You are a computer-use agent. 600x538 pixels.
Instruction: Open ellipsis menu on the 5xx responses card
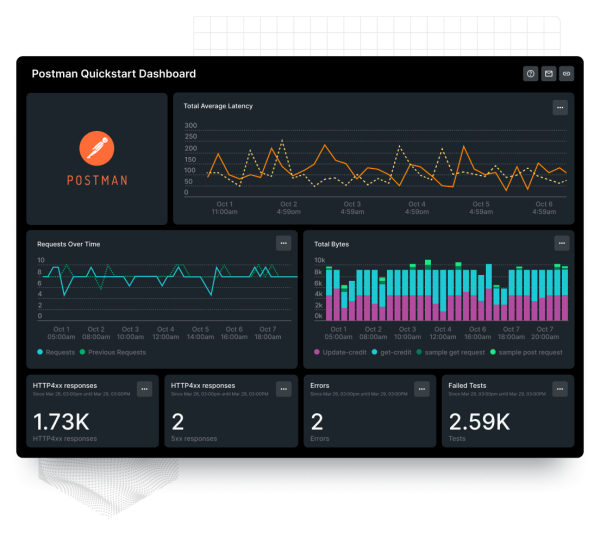point(284,389)
